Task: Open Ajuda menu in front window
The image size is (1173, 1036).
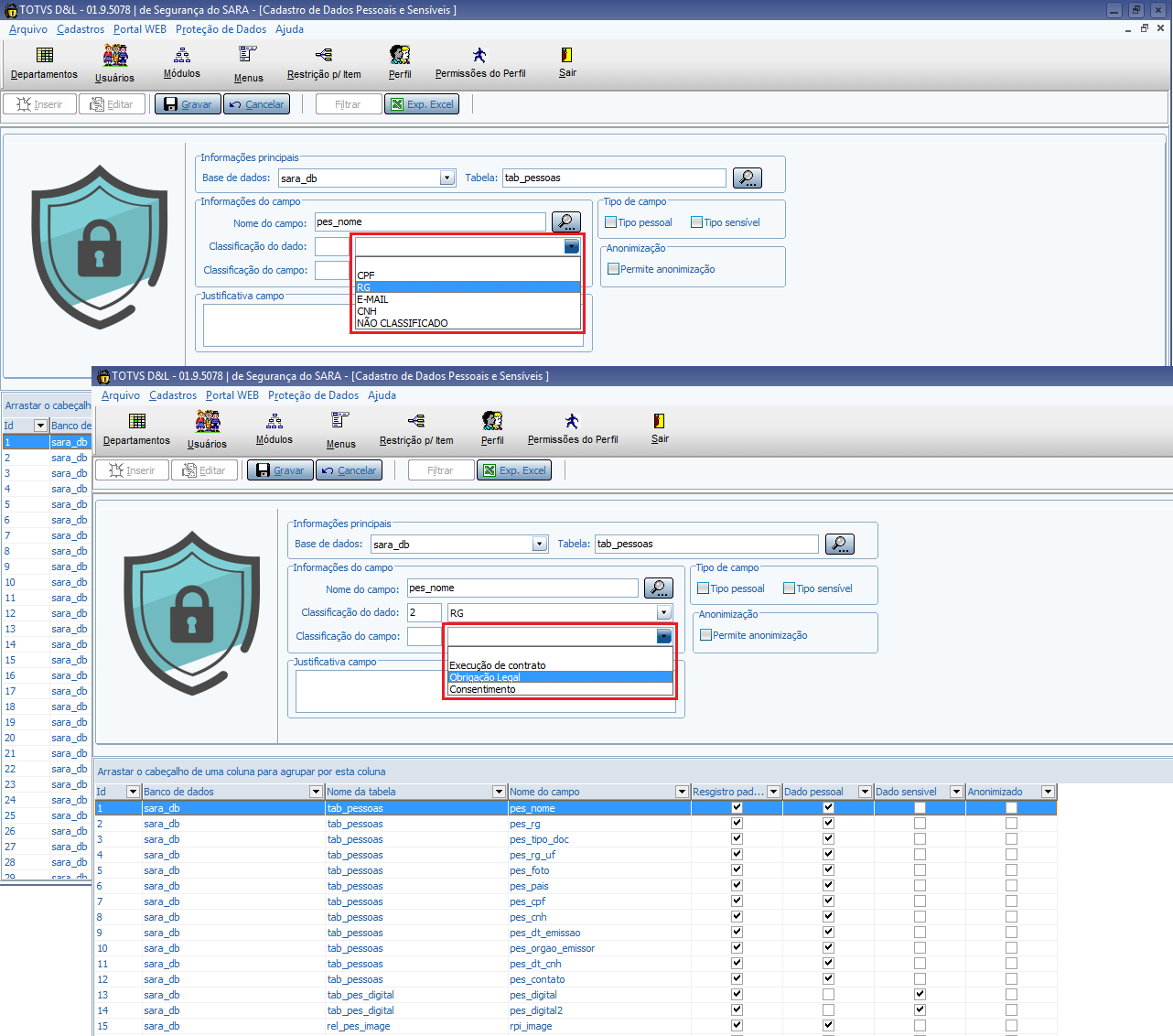Action: coord(382,395)
